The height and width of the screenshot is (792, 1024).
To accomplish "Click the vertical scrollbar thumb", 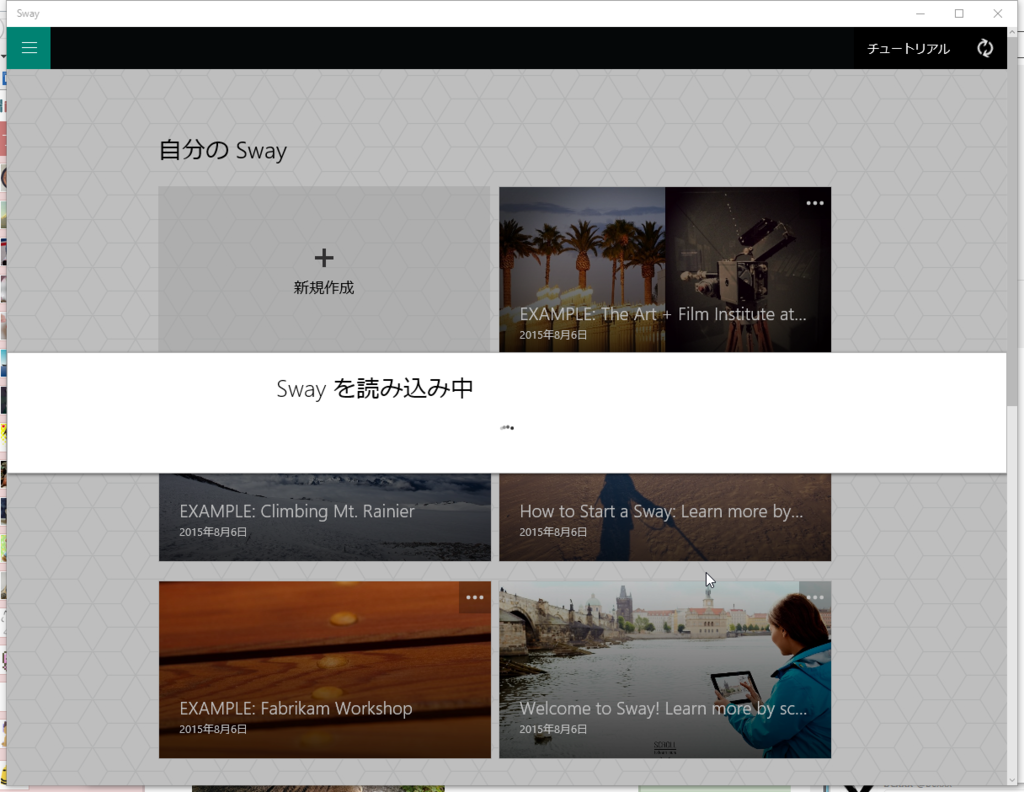I will 1012,219.
